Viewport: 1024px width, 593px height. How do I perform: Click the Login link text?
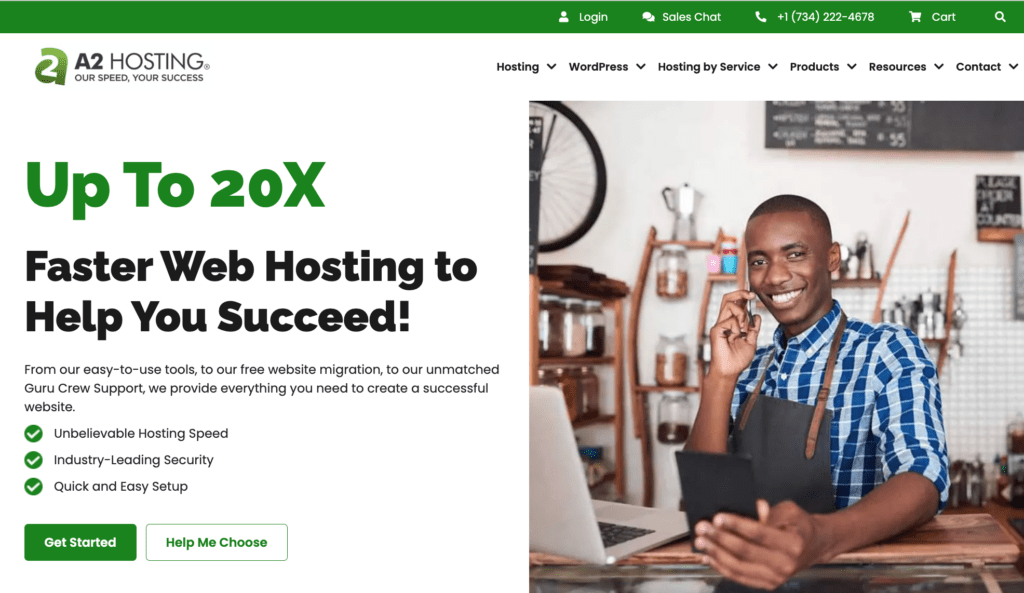click(x=593, y=17)
